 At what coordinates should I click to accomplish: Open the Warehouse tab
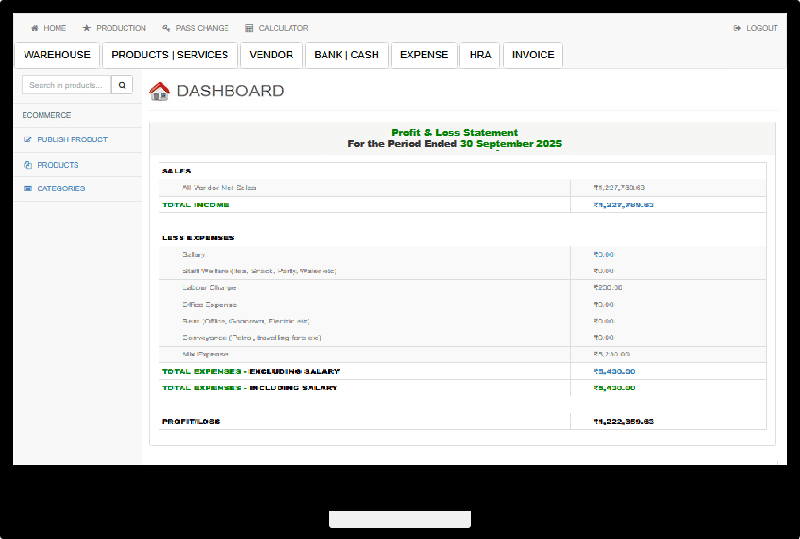(57, 55)
